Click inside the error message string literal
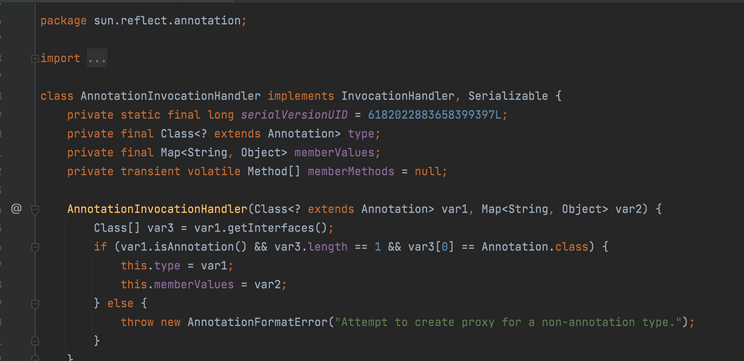This screenshot has height=361, width=744. [x=508, y=322]
